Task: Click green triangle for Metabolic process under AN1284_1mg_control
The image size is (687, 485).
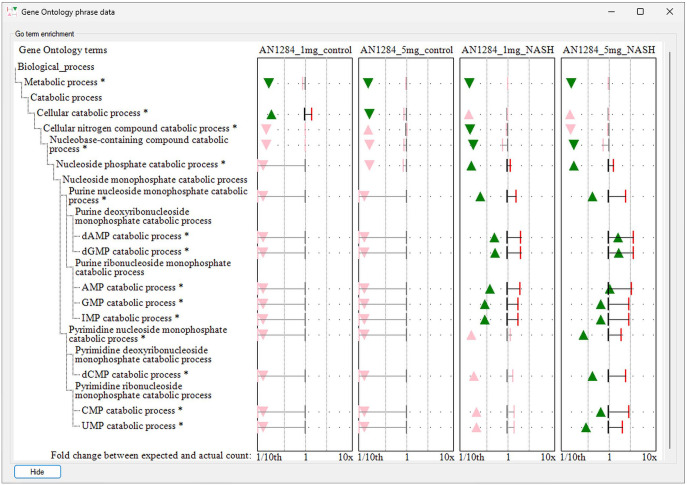Action: [268, 83]
